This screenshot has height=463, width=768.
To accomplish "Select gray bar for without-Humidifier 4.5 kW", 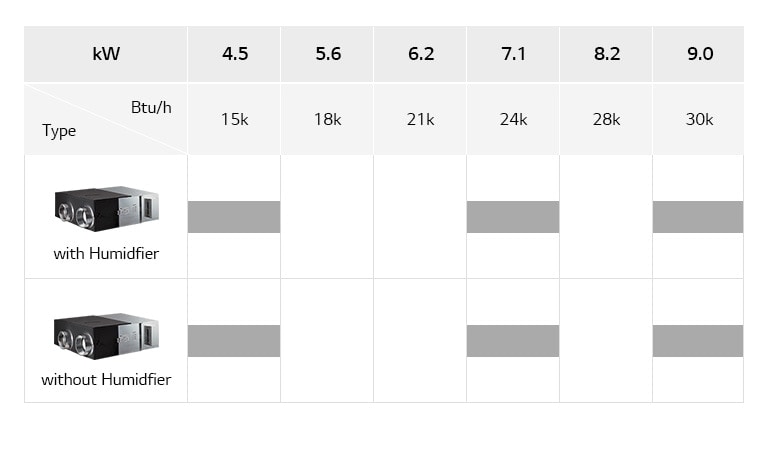I will 234,341.
